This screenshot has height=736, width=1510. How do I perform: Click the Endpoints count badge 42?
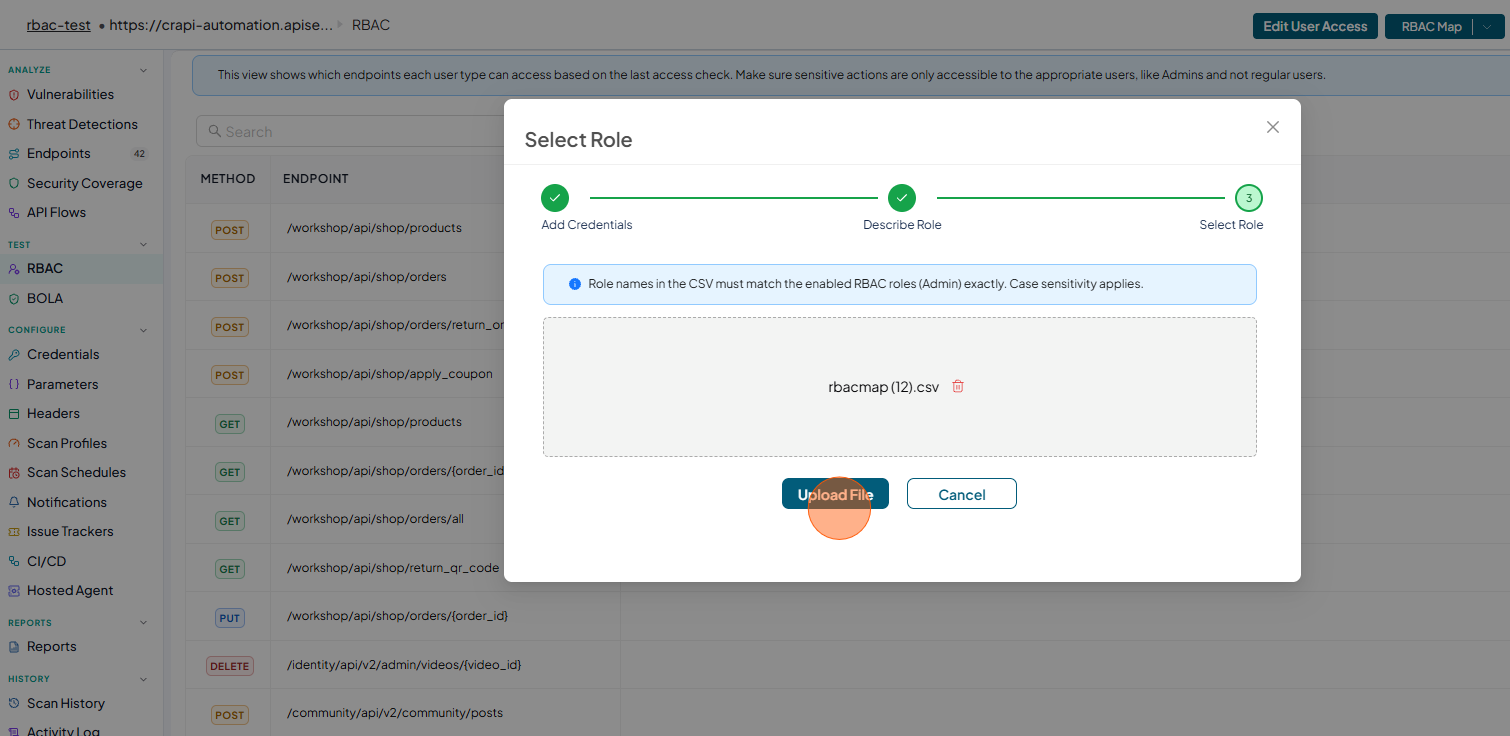pos(140,153)
